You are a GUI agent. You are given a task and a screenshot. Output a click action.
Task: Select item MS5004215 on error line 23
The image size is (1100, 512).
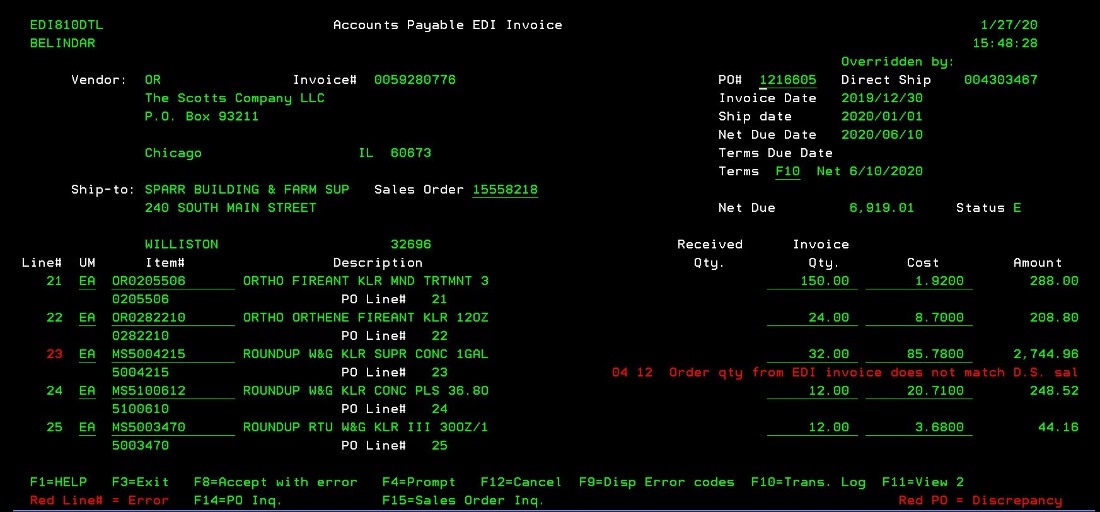point(148,354)
